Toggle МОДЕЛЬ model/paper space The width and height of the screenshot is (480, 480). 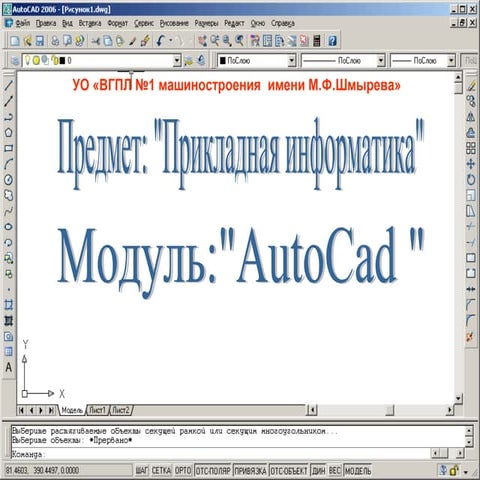(x=357, y=470)
